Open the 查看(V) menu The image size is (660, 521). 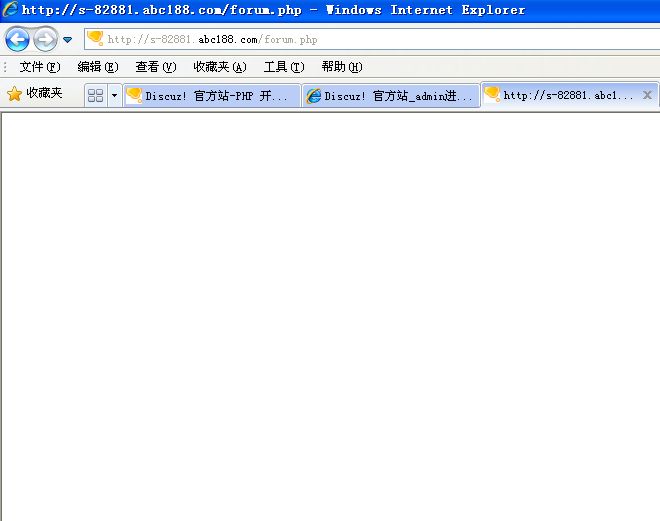[156, 67]
